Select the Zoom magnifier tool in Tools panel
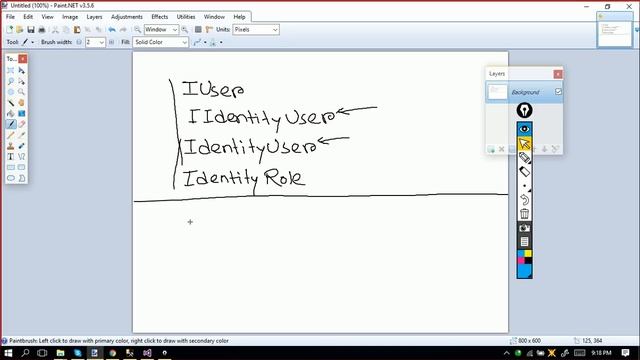Viewport: 640px width, 360px height. click(21, 92)
